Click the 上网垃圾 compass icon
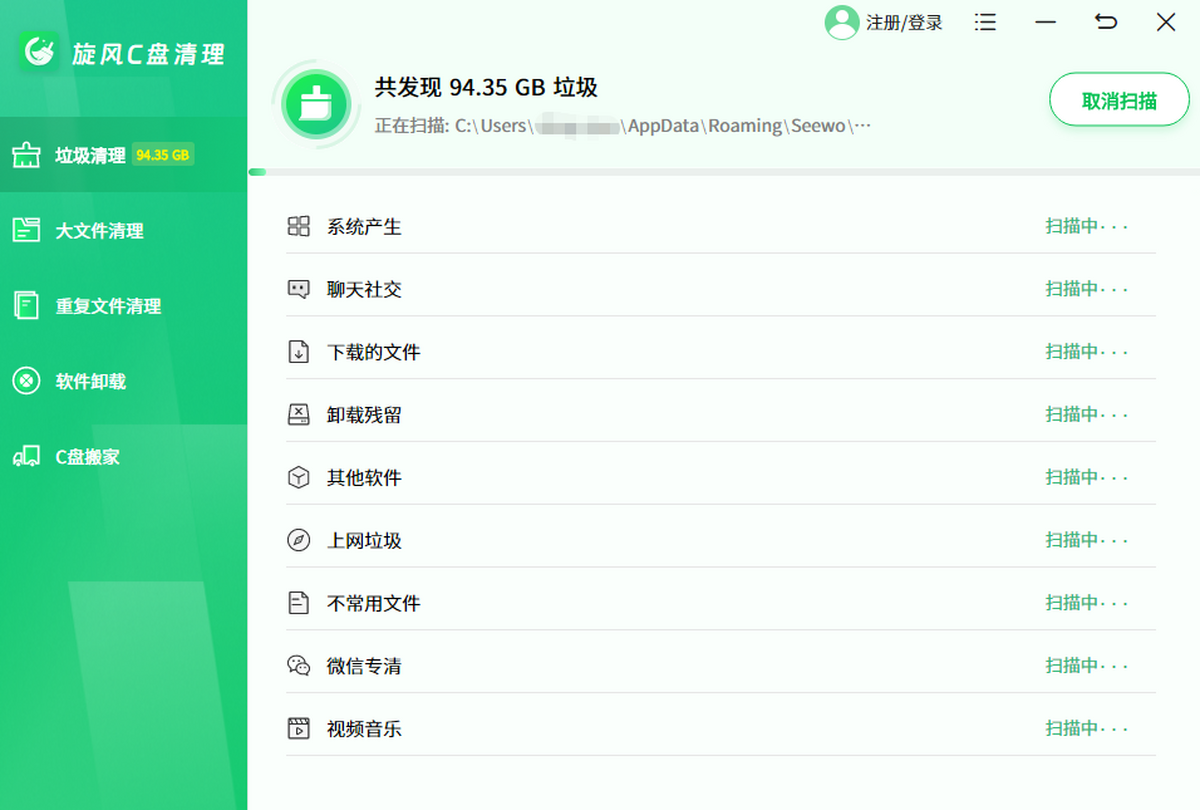The width and height of the screenshot is (1200, 810). (298, 541)
